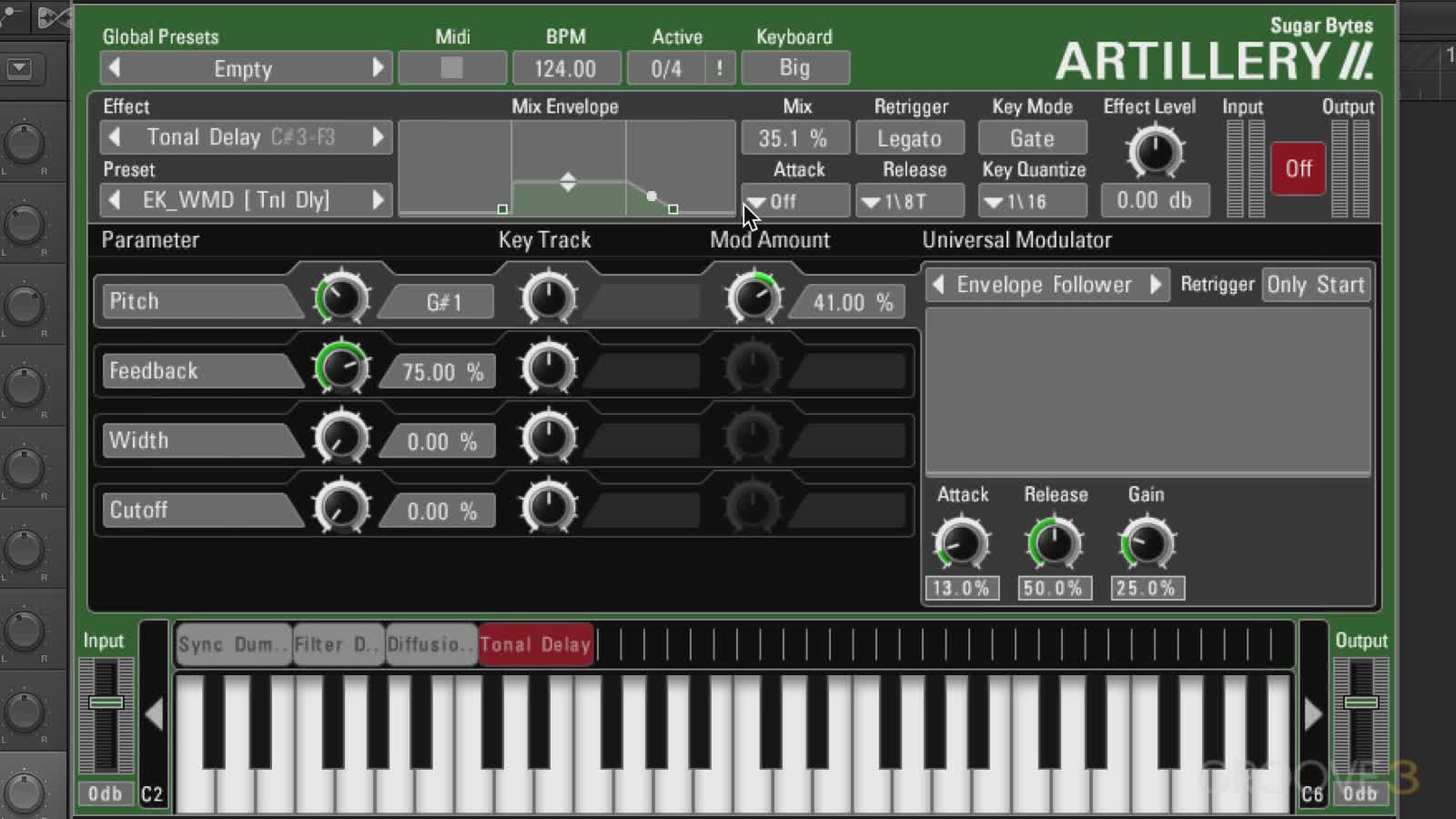Select the Sync Dum.. effect slot

pos(233,644)
